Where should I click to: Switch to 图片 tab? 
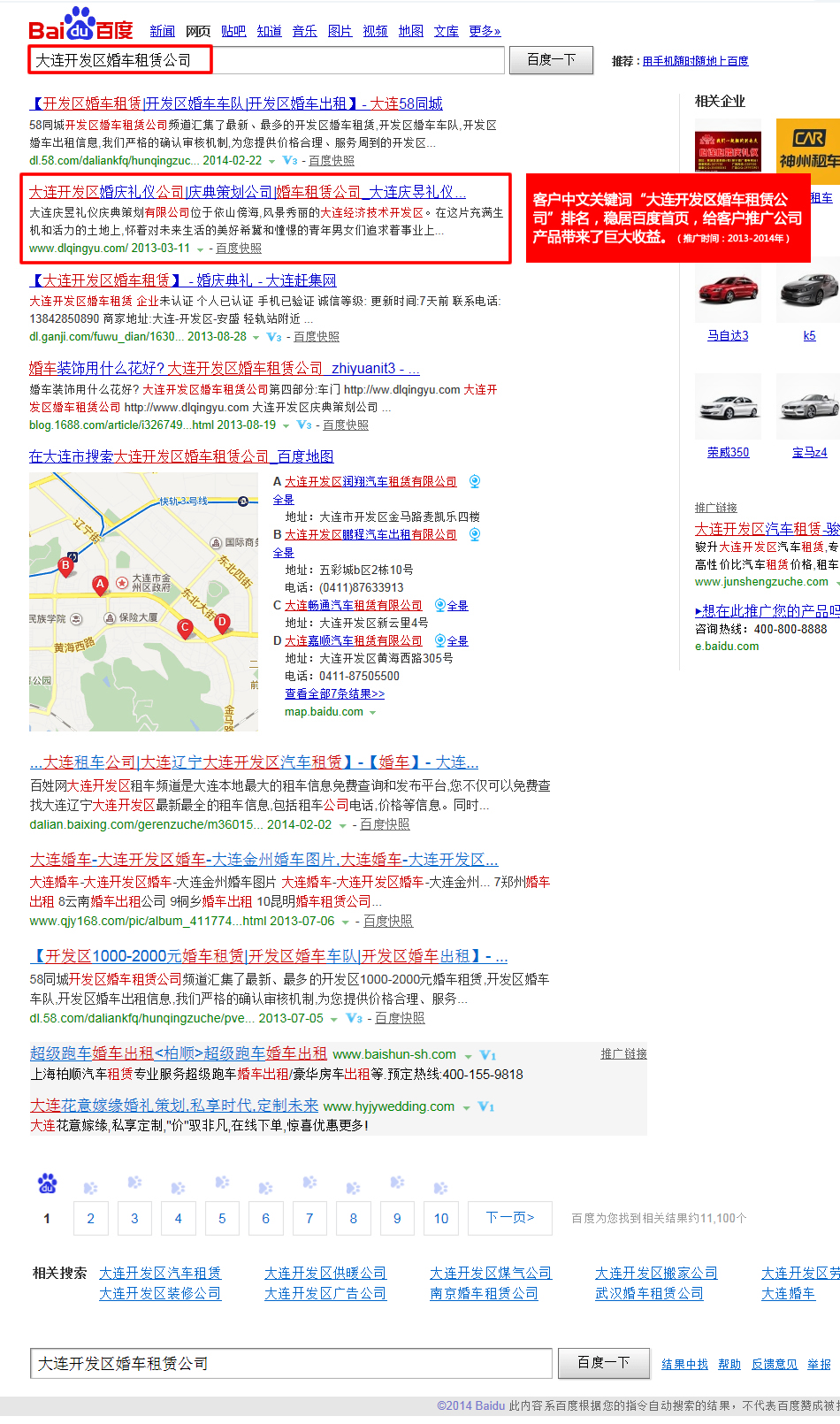click(340, 31)
